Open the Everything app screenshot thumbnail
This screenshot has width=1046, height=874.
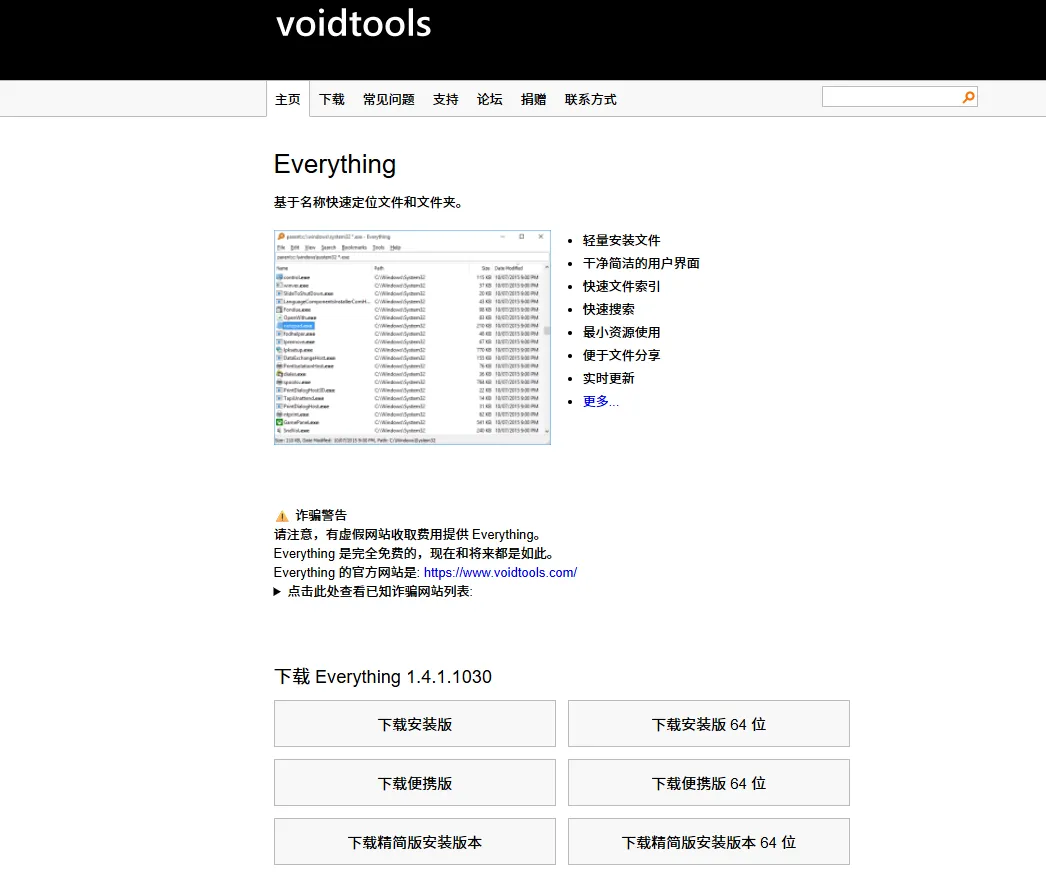(x=412, y=337)
